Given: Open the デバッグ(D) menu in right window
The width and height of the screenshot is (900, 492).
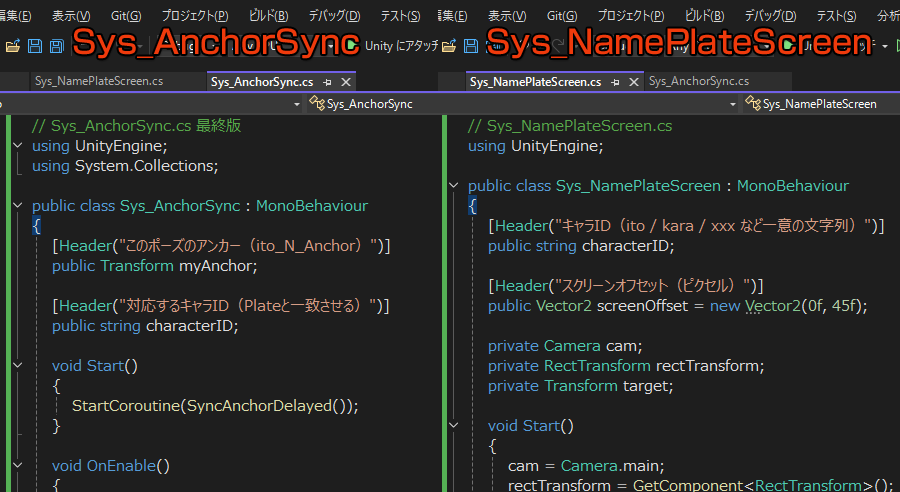Looking at the screenshot, I should tap(770, 16).
